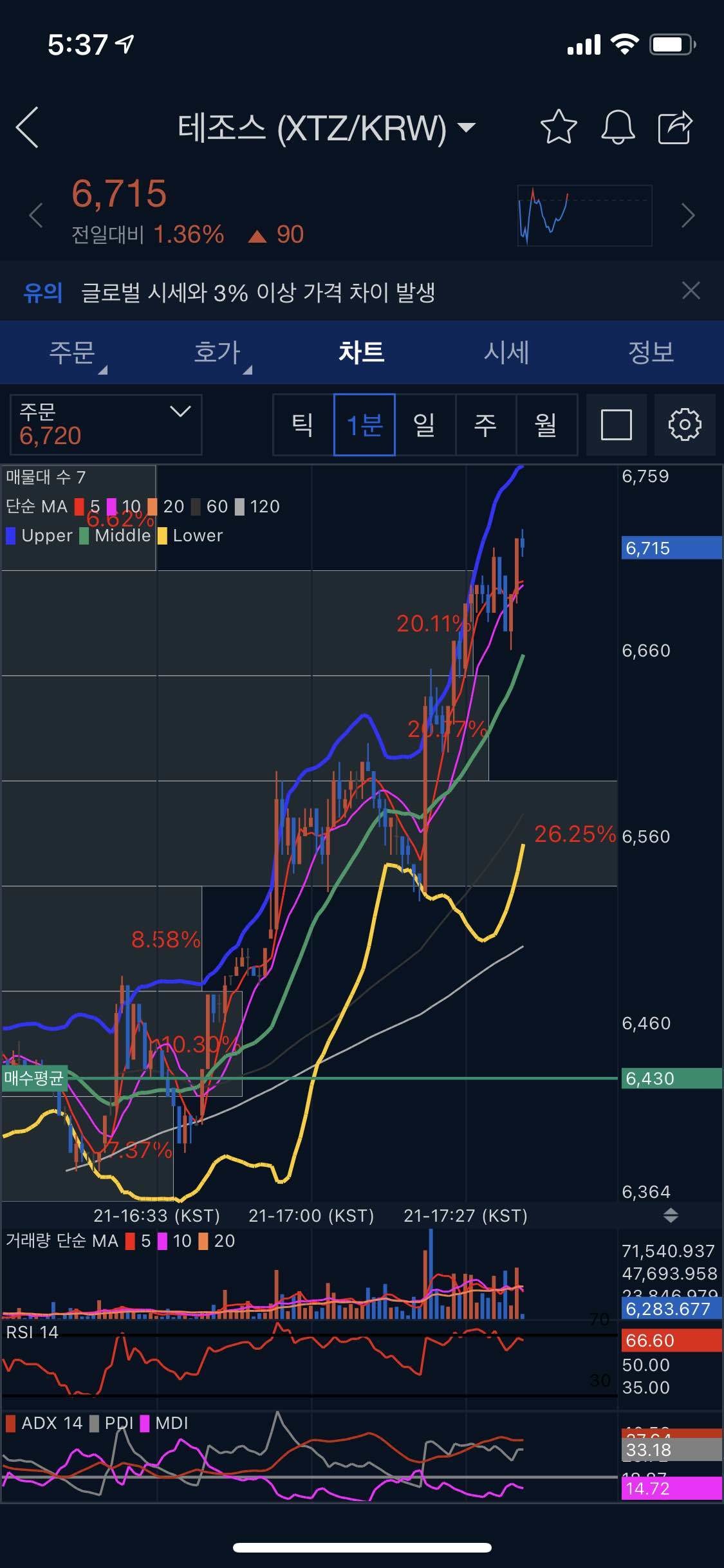Image resolution: width=724 pixels, height=1568 pixels.
Task: Switch chart interval to 일
Action: point(425,425)
